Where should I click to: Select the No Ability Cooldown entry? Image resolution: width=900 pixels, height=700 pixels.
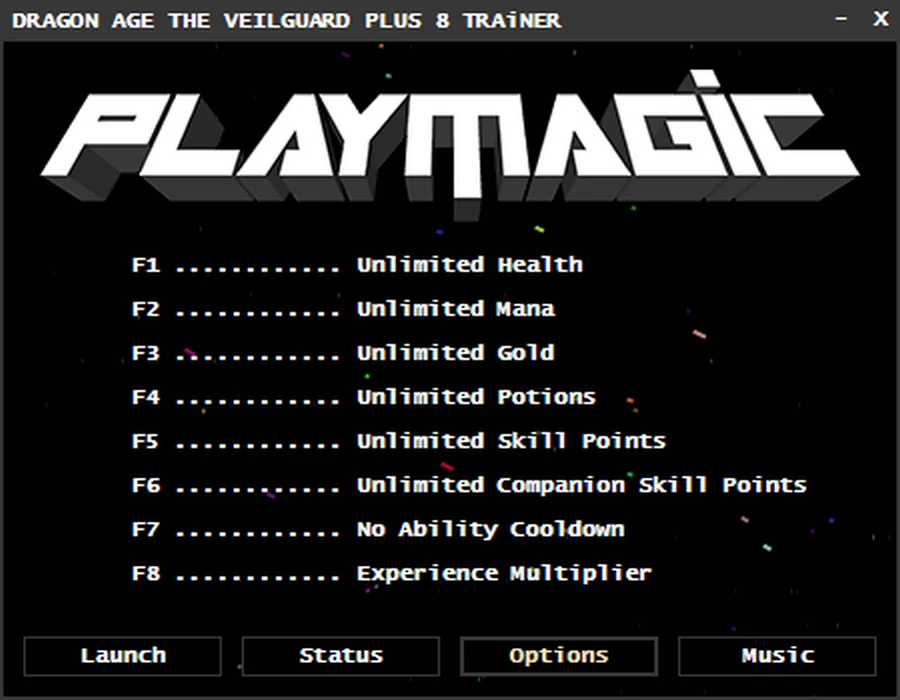tap(378, 529)
